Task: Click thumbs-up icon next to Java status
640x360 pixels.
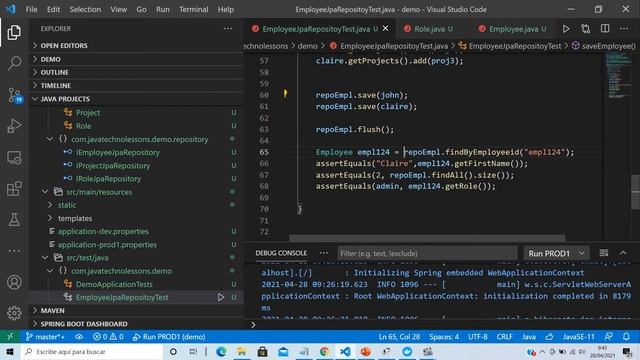Action: (549, 337)
